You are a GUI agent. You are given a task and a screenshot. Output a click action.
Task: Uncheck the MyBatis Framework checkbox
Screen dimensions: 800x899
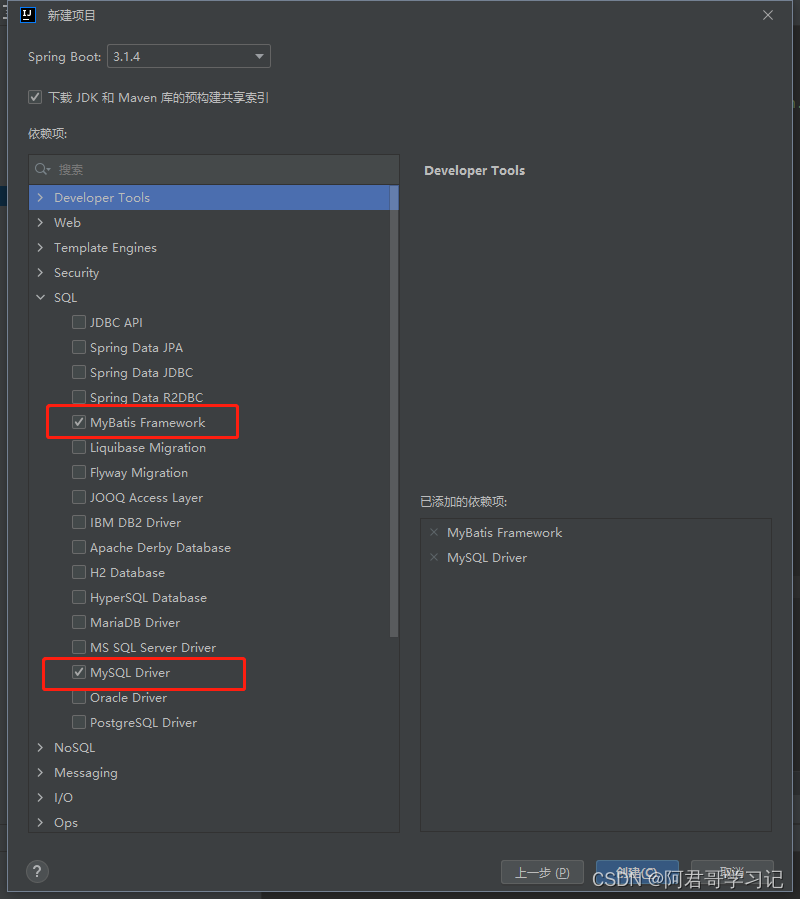point(79,423)
